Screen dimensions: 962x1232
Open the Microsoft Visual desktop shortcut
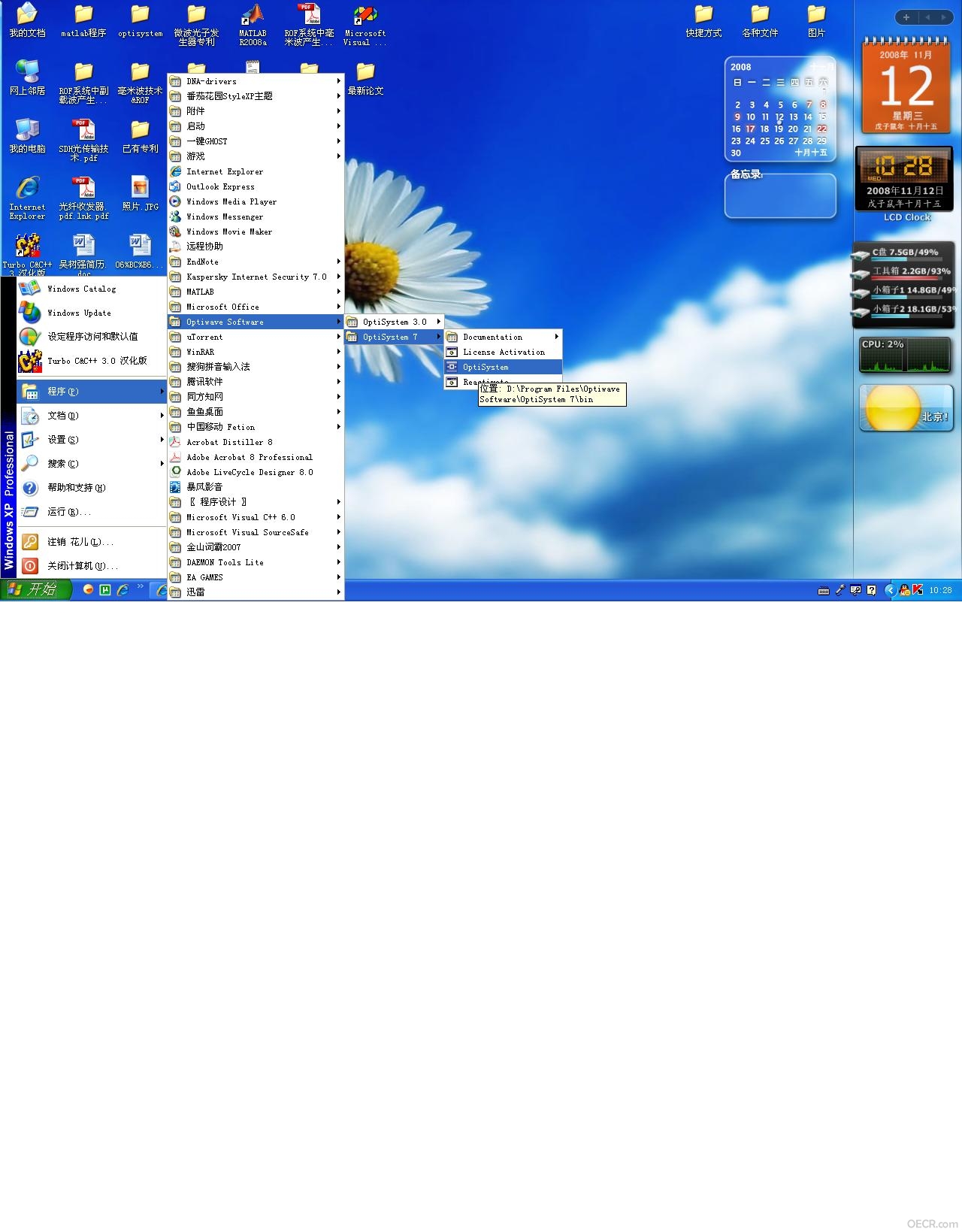click(x=365, y=25)
